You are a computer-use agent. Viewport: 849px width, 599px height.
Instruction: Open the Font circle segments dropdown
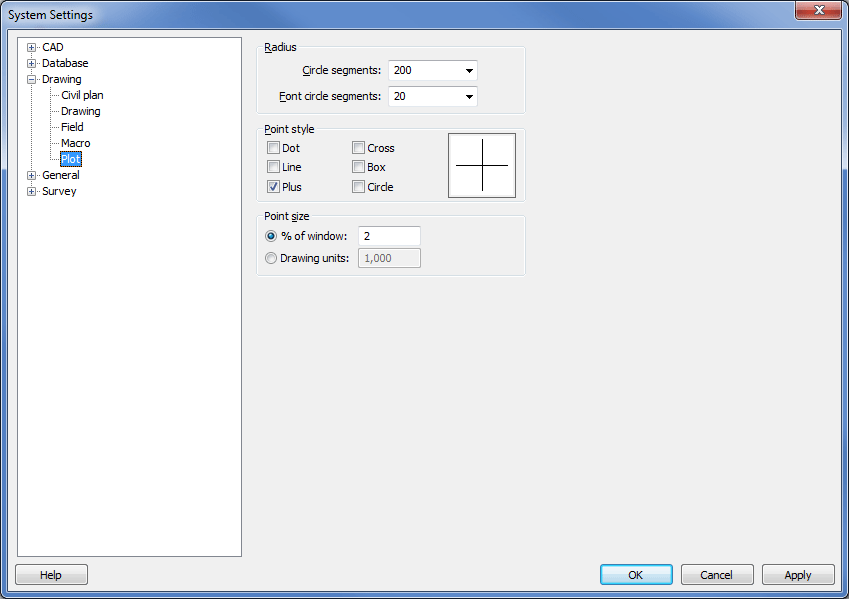click(468, 97)
